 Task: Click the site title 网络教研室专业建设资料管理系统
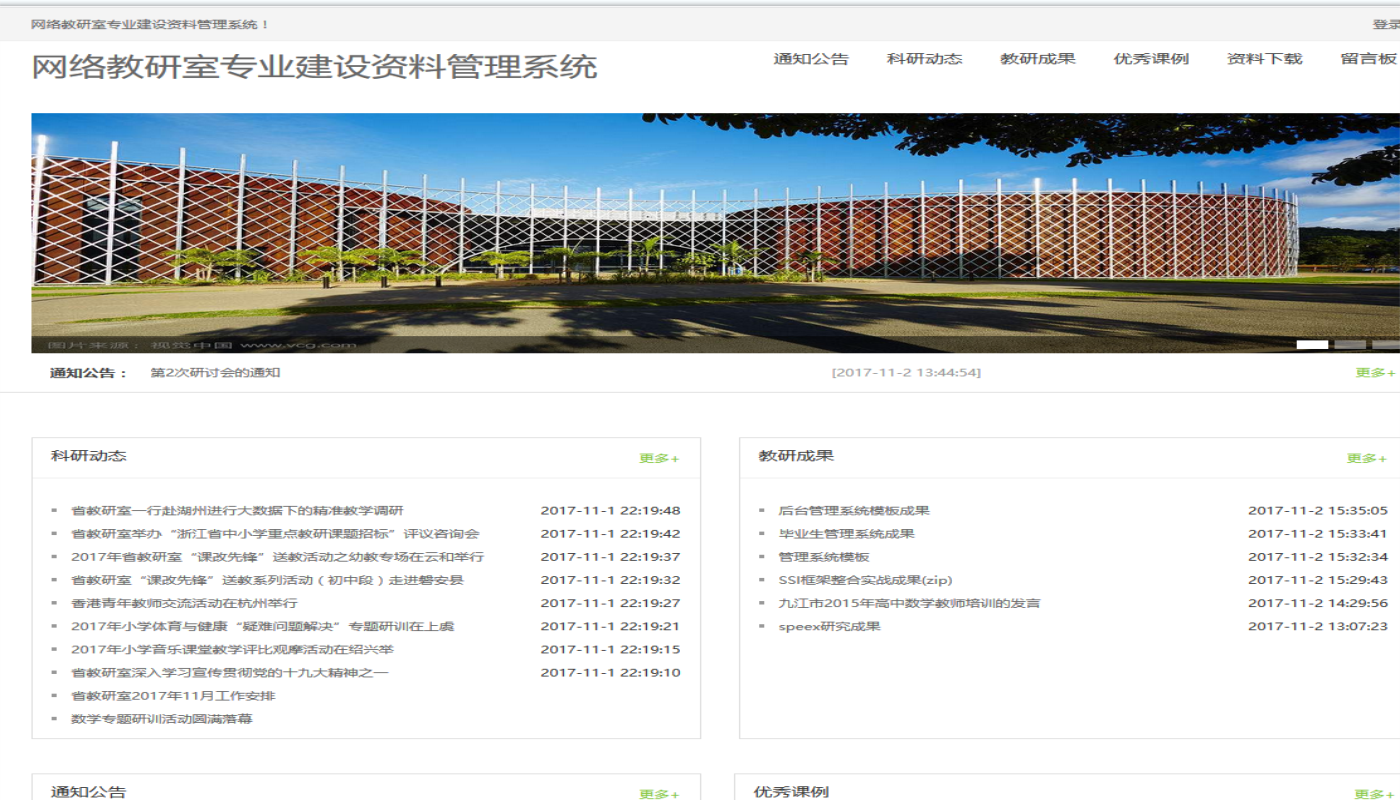314,67
